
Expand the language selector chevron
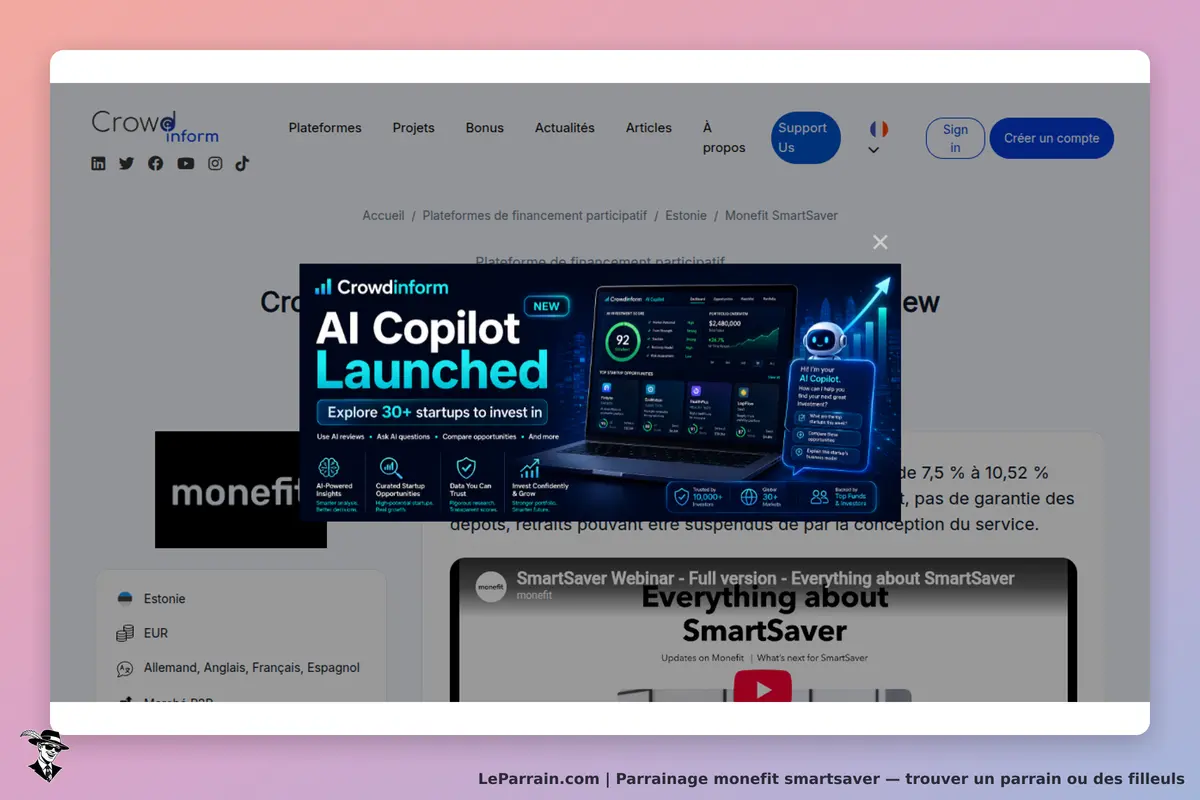click(x=873, y=150)
